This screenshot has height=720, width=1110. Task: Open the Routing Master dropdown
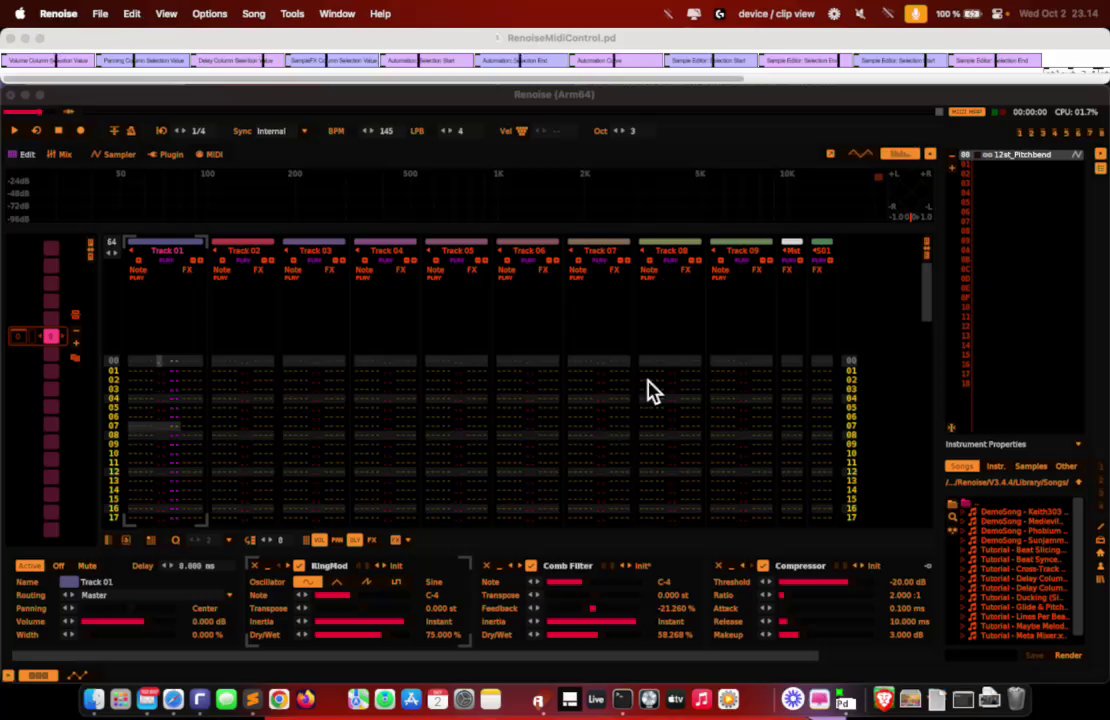[156, 595]
